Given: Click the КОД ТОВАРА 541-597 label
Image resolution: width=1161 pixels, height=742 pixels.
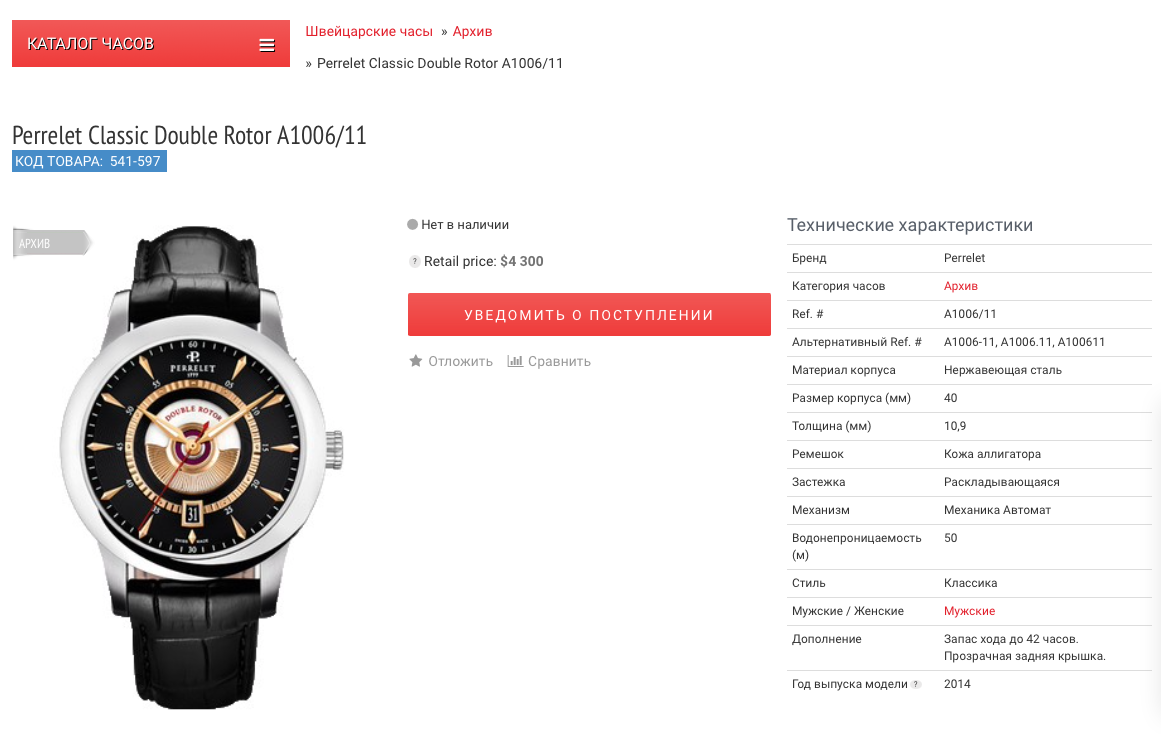Looking at the screenshot, I should [89, 161].
